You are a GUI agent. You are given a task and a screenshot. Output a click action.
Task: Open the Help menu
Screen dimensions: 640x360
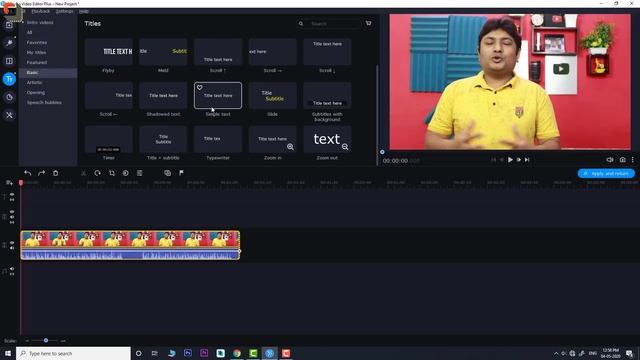point(84,11)
